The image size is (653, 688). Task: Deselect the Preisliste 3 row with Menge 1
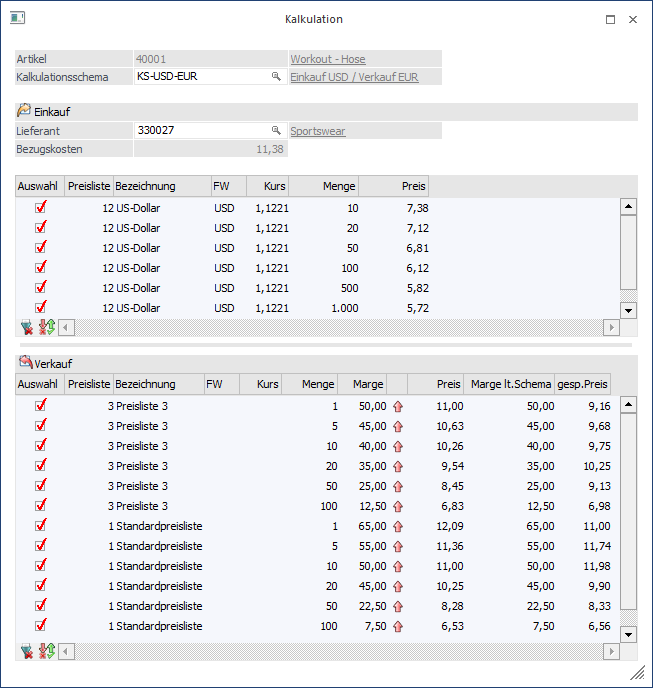[41, 406]
